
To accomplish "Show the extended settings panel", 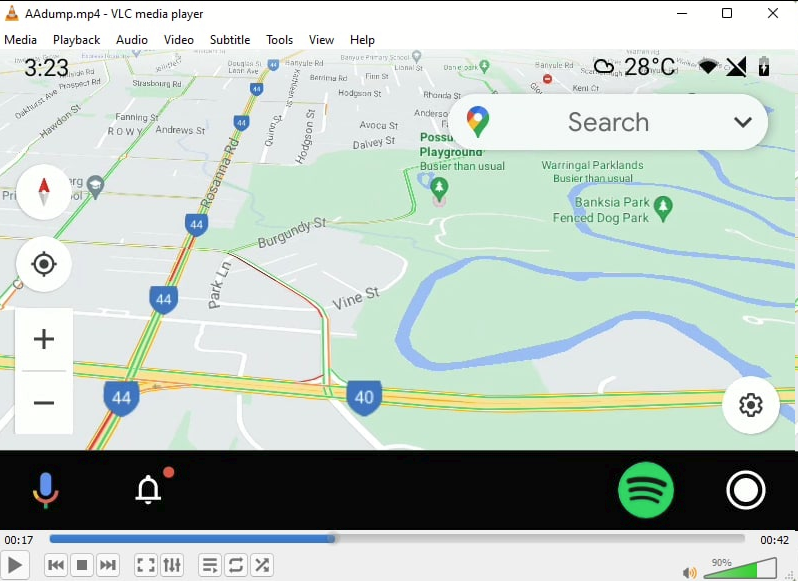I will (172, 565).
